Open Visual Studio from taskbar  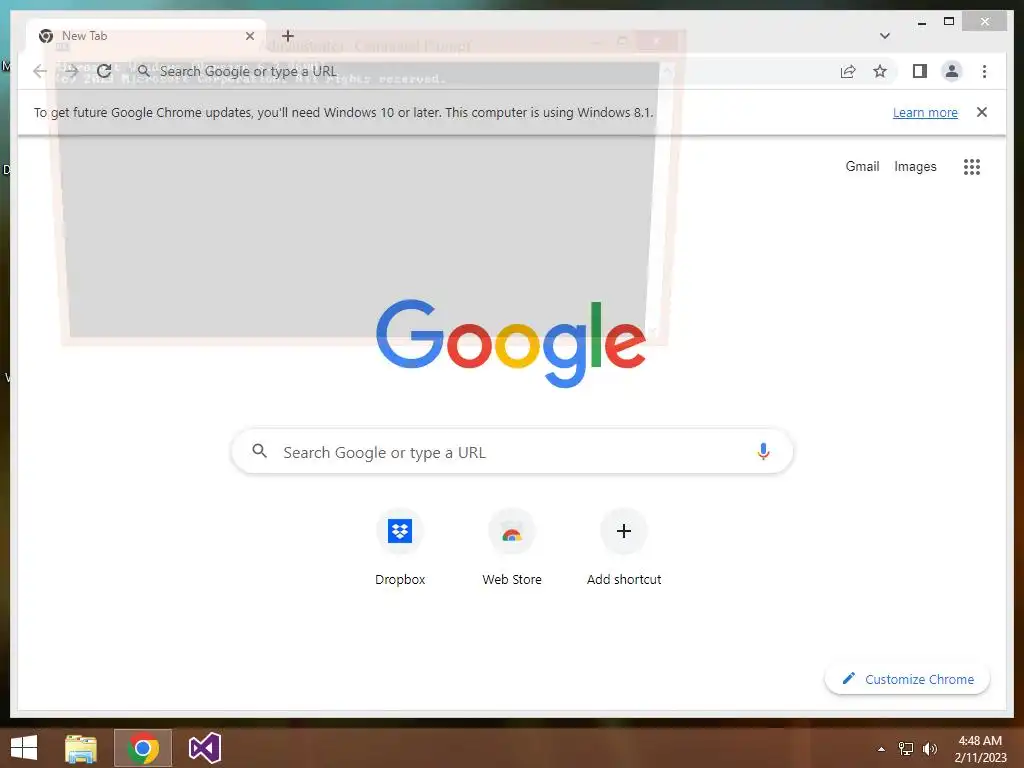(x=204, y=748)
